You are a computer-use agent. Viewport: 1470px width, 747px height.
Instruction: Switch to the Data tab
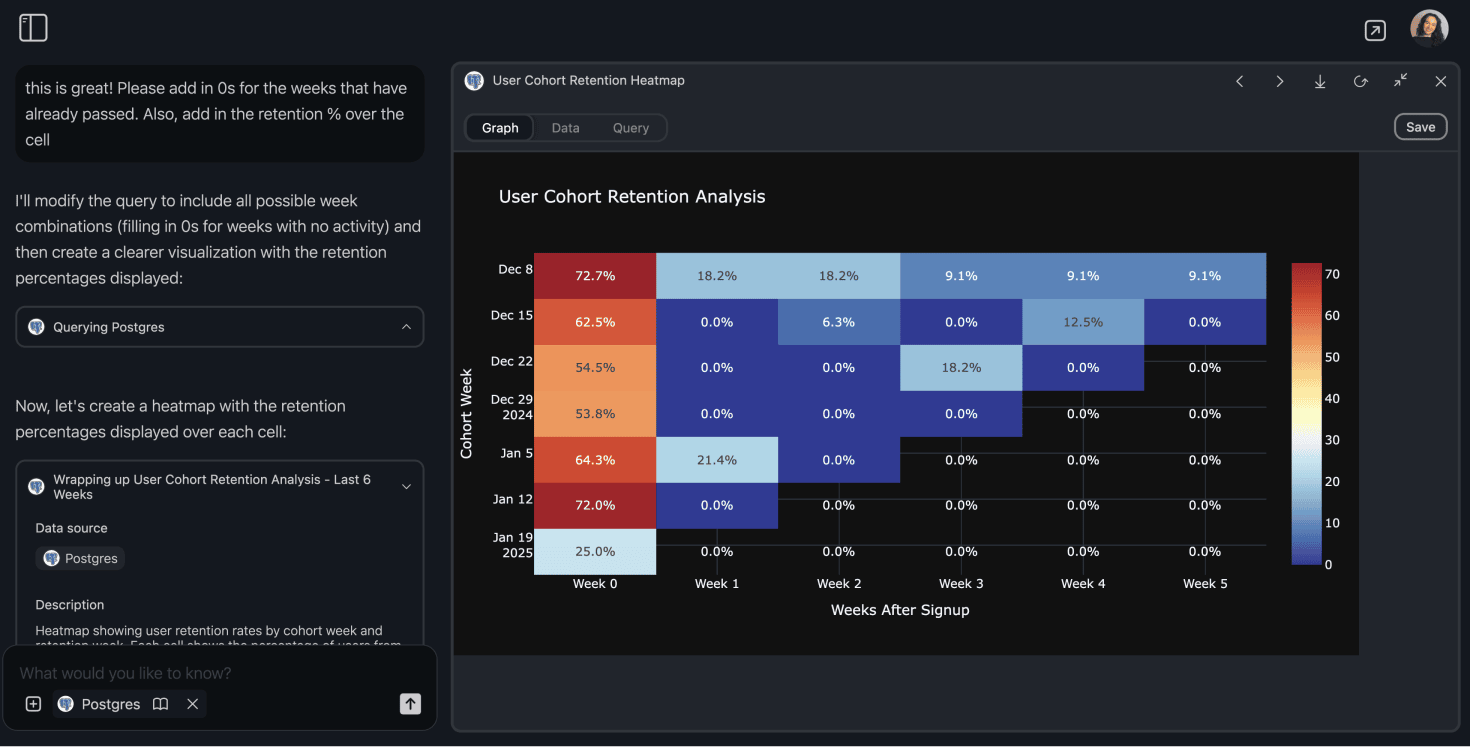tap(565, 127)
